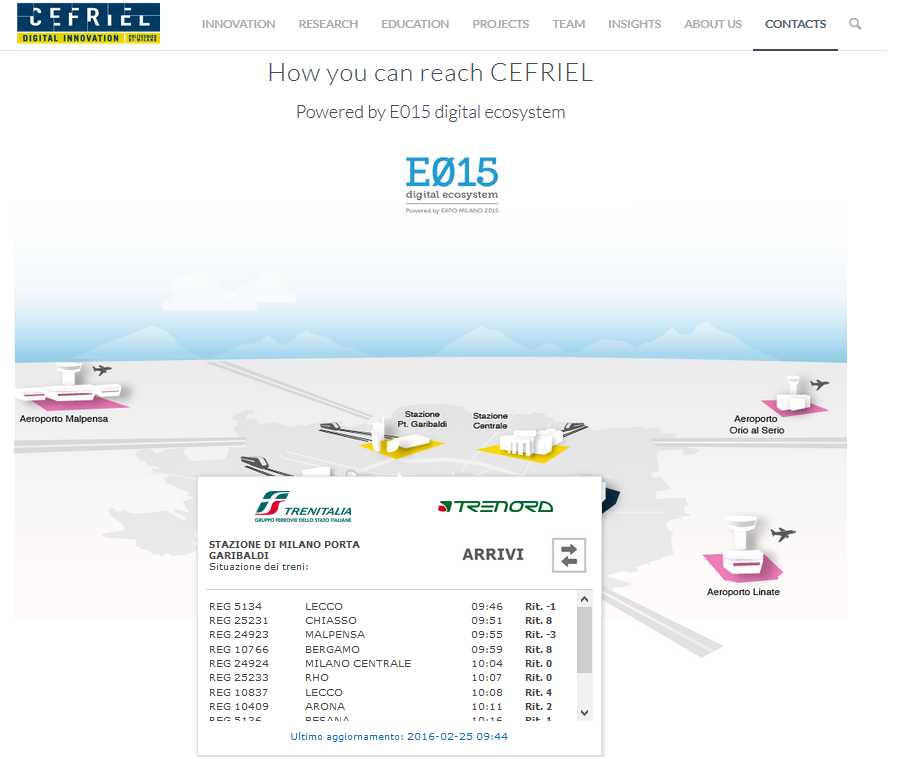This screenshot has height=759, width=903.
Task: Click the Trenord logo in train panel
Action: point(495,506)
